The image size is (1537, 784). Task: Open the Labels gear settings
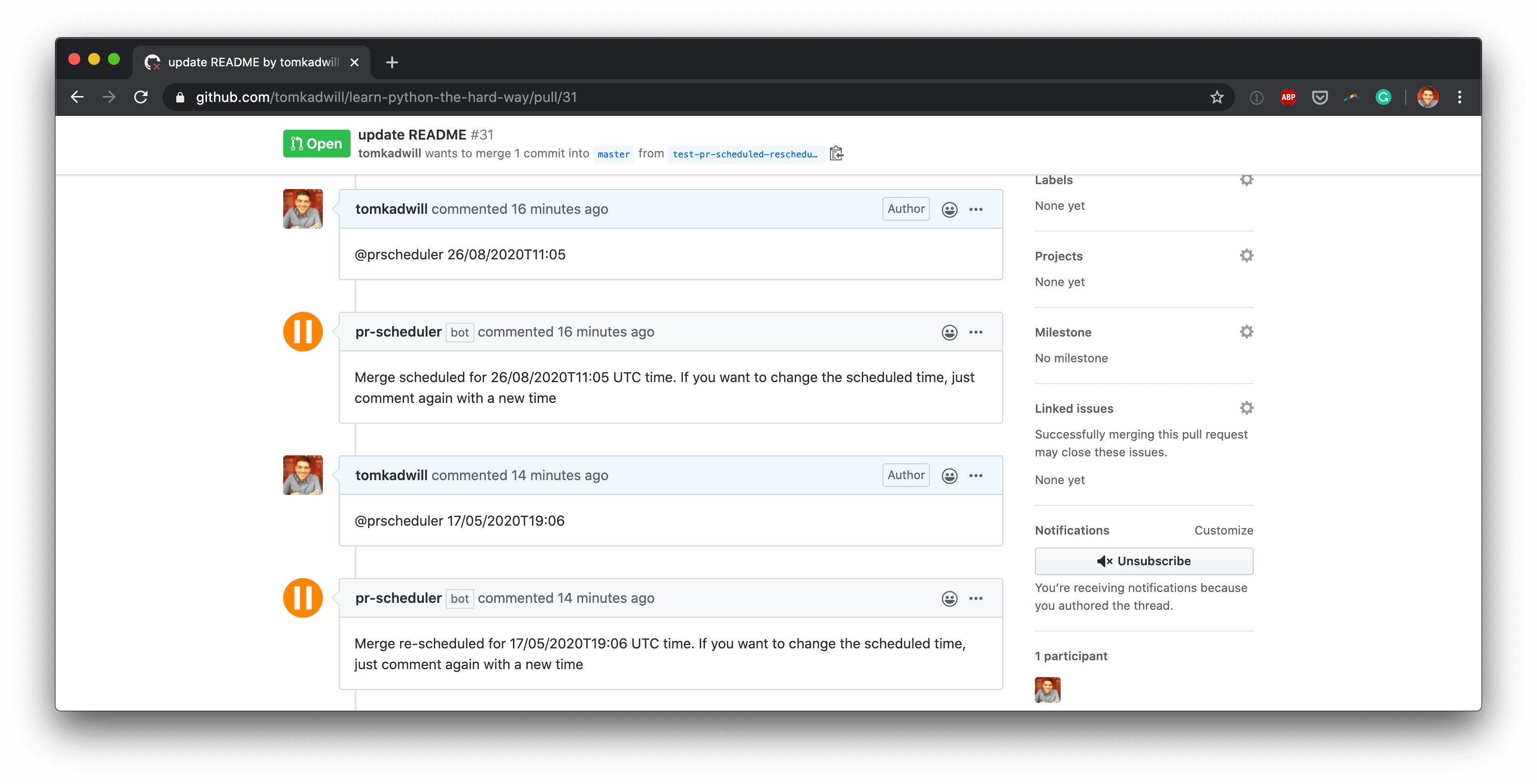(1246, 180)
